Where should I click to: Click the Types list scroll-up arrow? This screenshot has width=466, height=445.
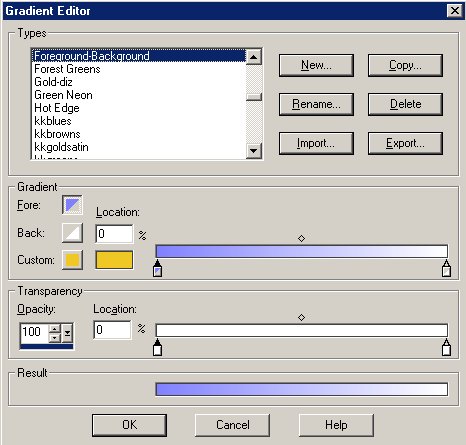point(254,57)
